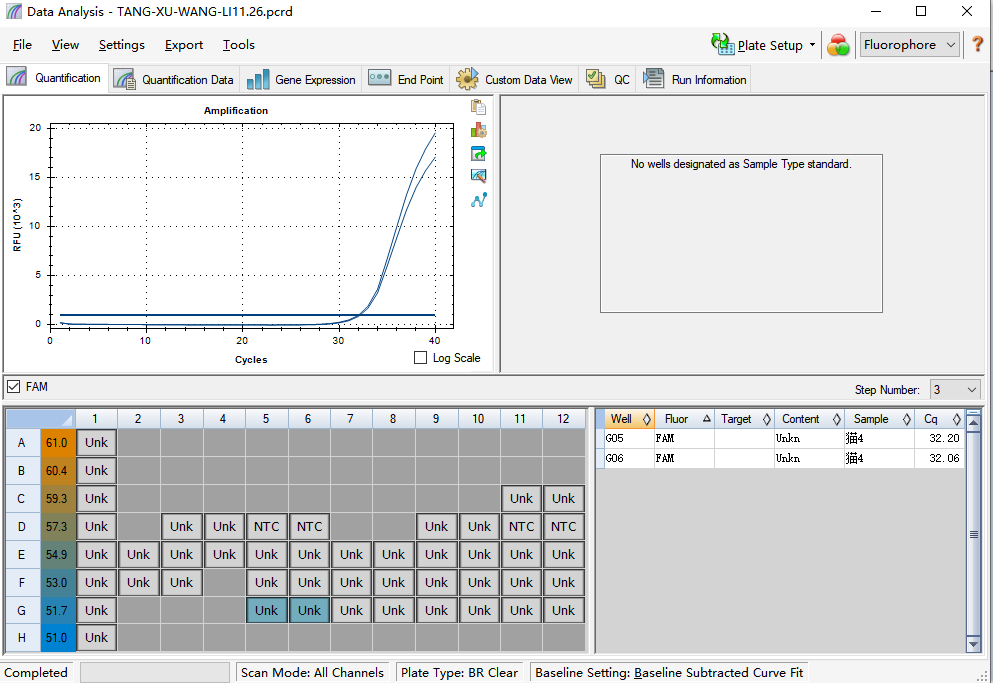Click Scan Mode: All Channels status
Viewport: 993px width, 683px height.
click(x=312, y=672)
